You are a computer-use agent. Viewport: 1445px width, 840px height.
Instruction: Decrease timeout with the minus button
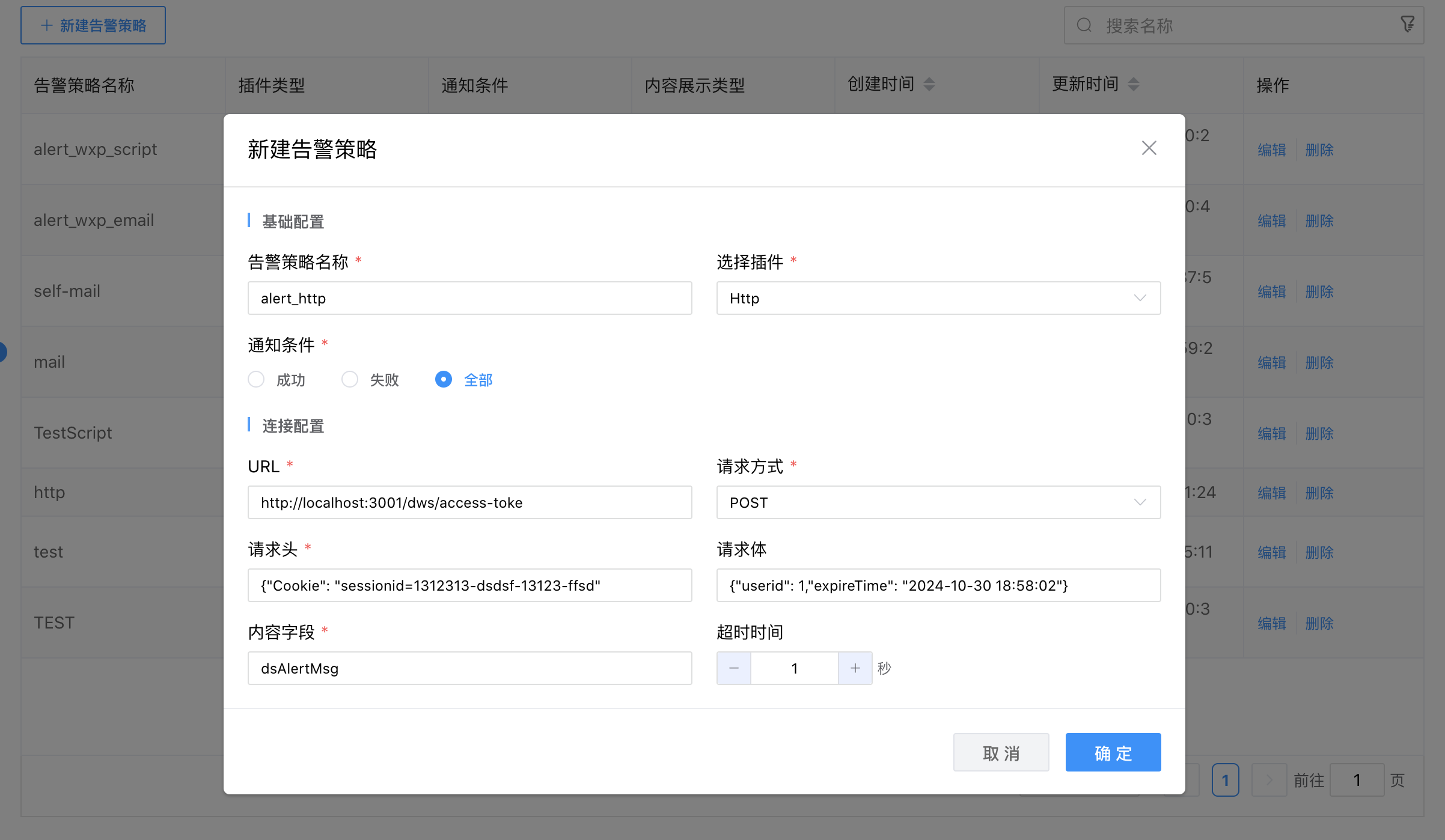point(734,668)
